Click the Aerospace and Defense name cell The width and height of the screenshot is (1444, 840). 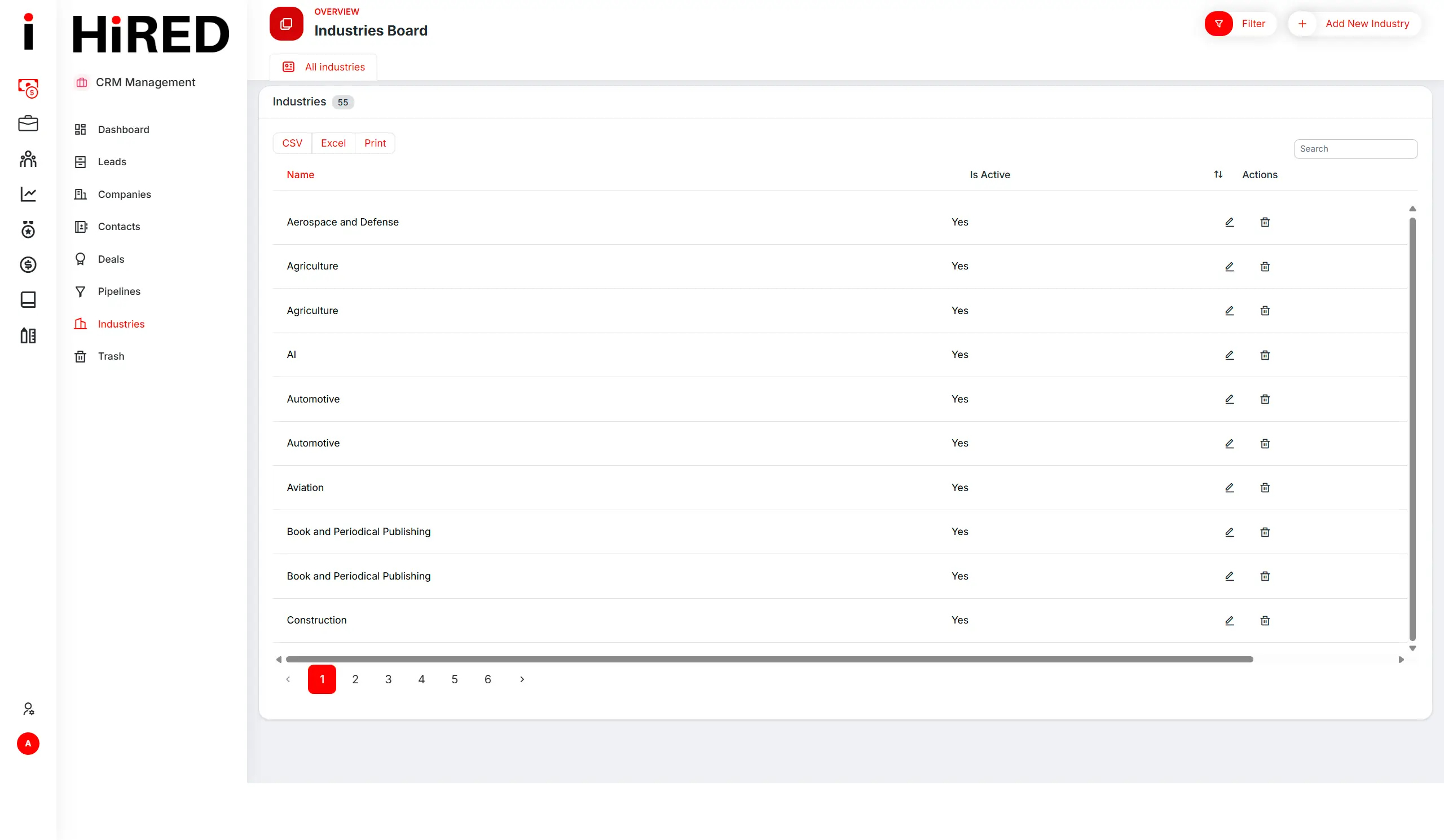tap(342, 222)
